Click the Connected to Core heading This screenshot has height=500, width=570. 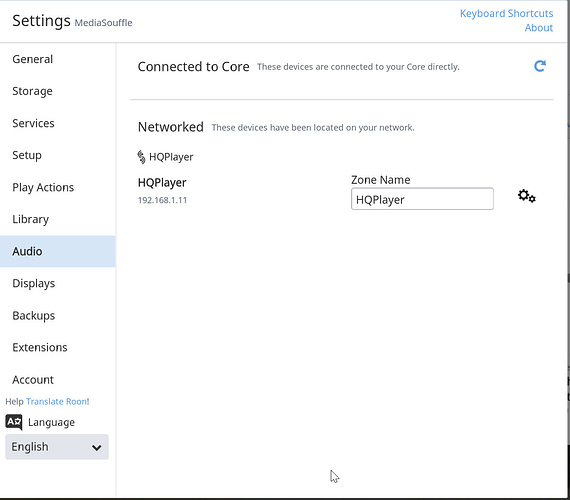pos(193,67)
